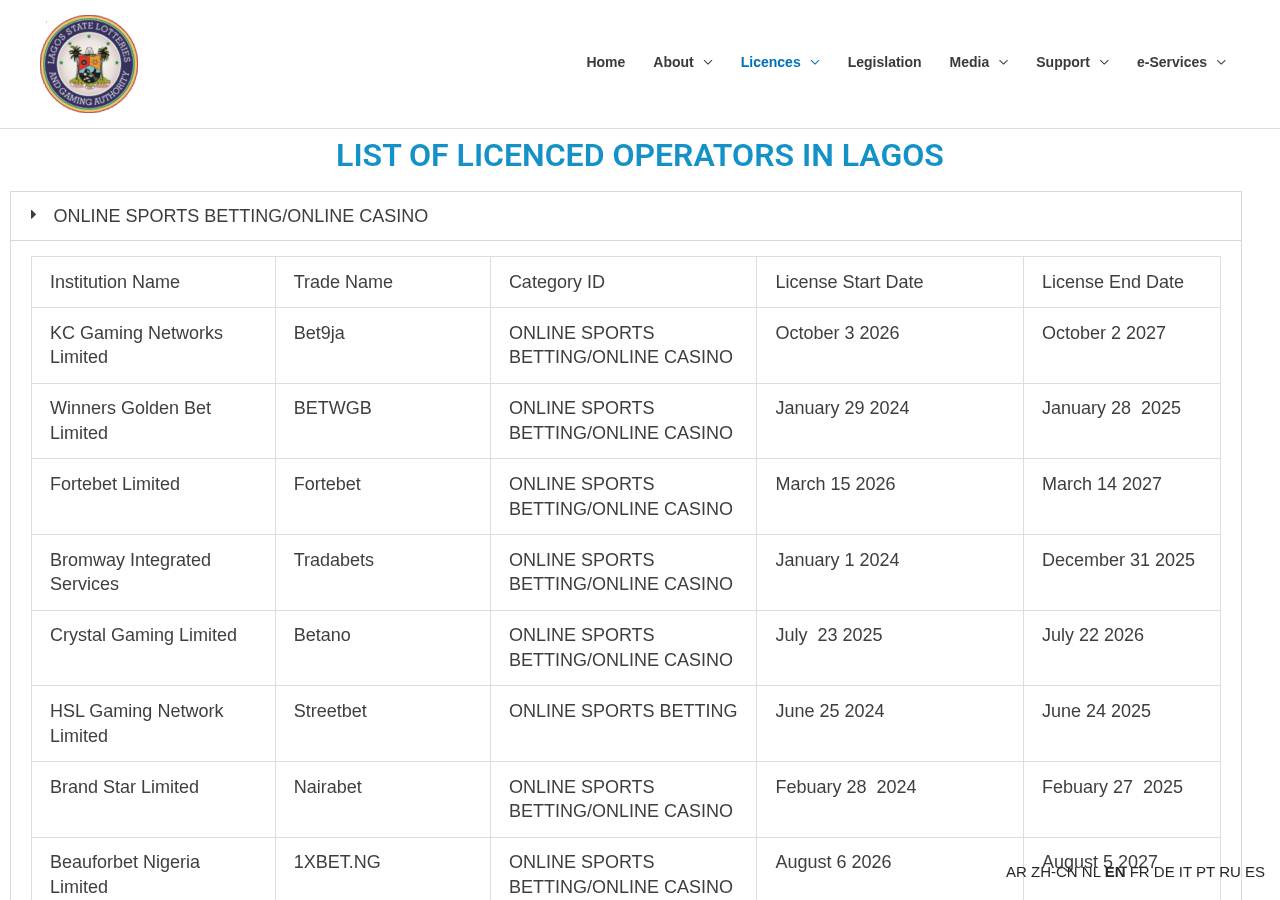This screenshot has width=1280, height=900.
Task: Click the Febuary 27 2025 end date
Action: click(1122, 799)
